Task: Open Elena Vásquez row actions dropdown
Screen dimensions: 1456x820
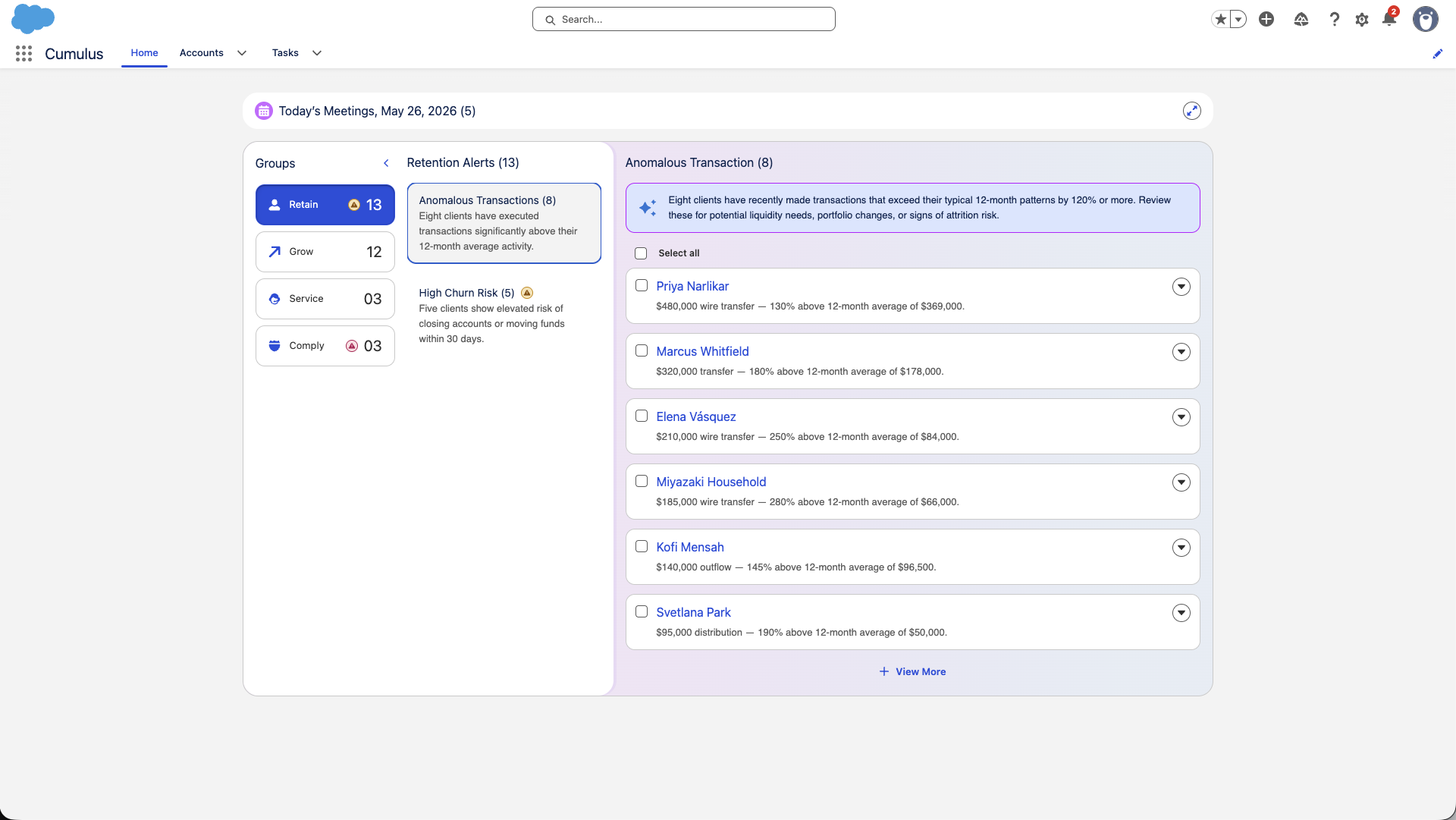Action: pos(1181,417)
